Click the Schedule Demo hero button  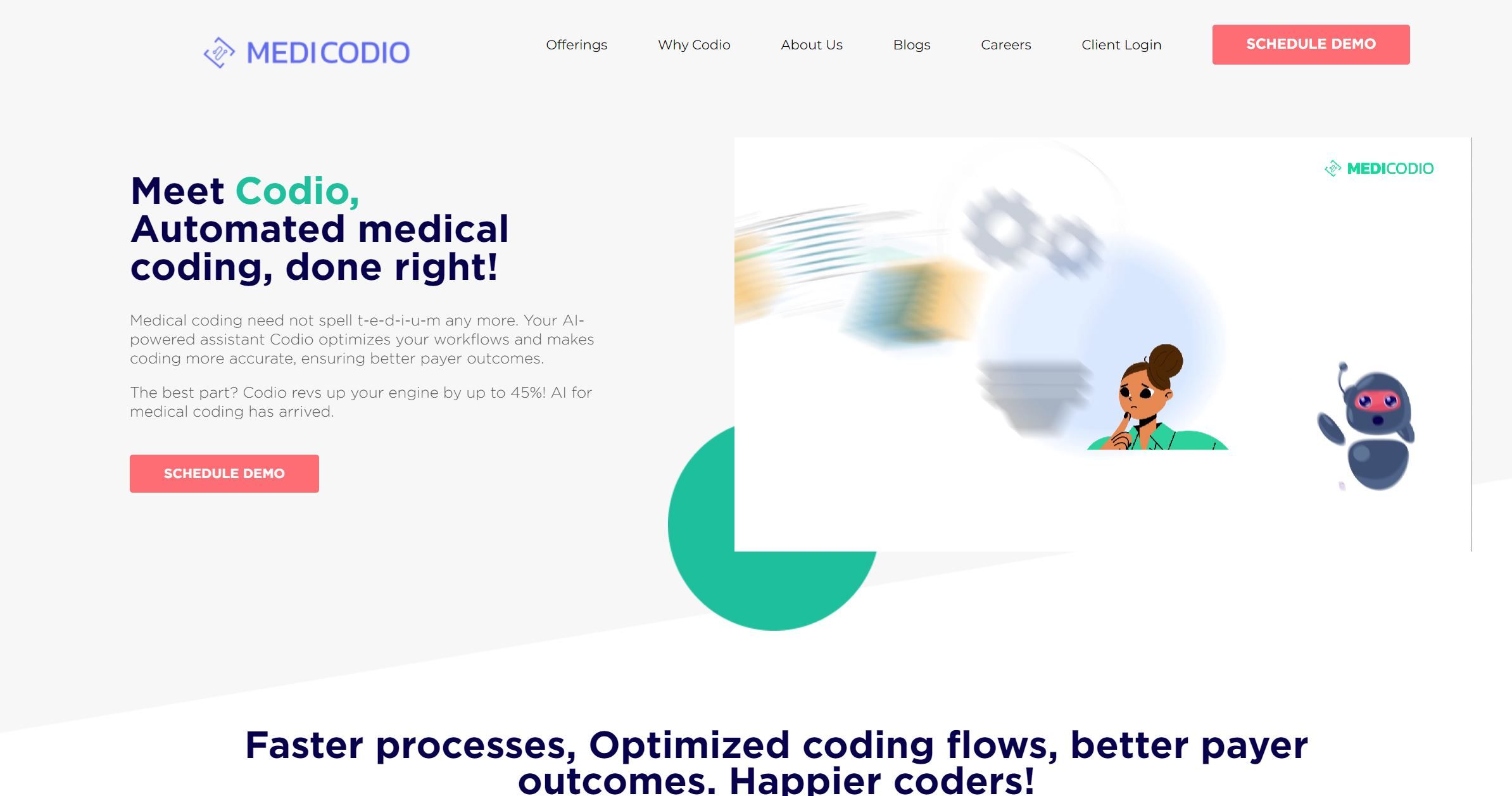[x=224, y=473]
